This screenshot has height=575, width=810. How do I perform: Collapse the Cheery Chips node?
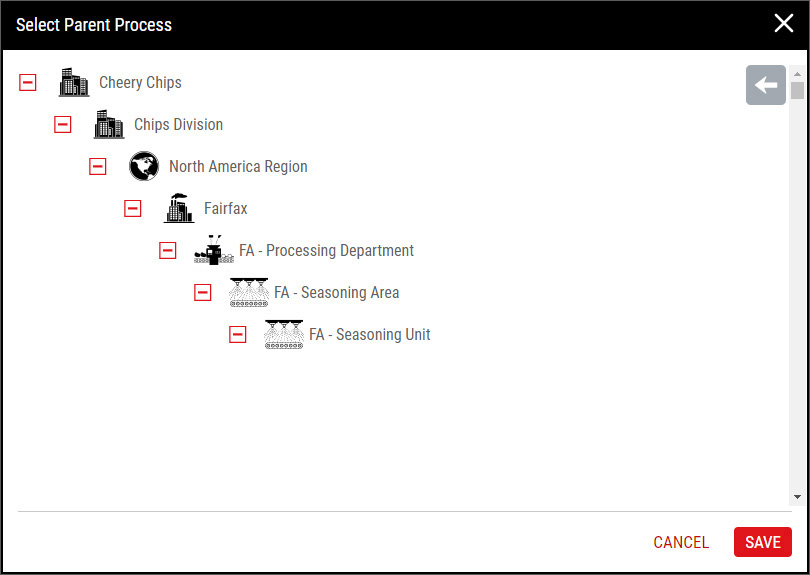coord(28,82)
